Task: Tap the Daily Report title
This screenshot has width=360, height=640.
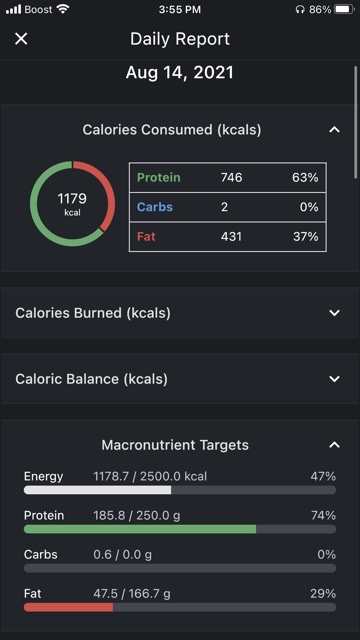Action: [x=180, y=39]
